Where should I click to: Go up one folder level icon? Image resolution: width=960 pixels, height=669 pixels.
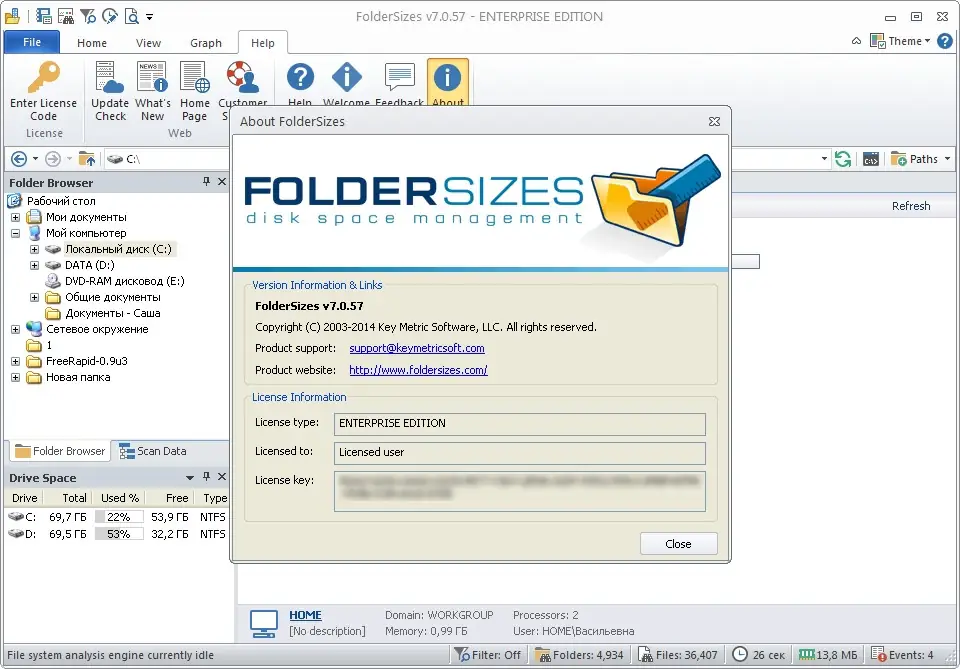(x=87, y=159)
